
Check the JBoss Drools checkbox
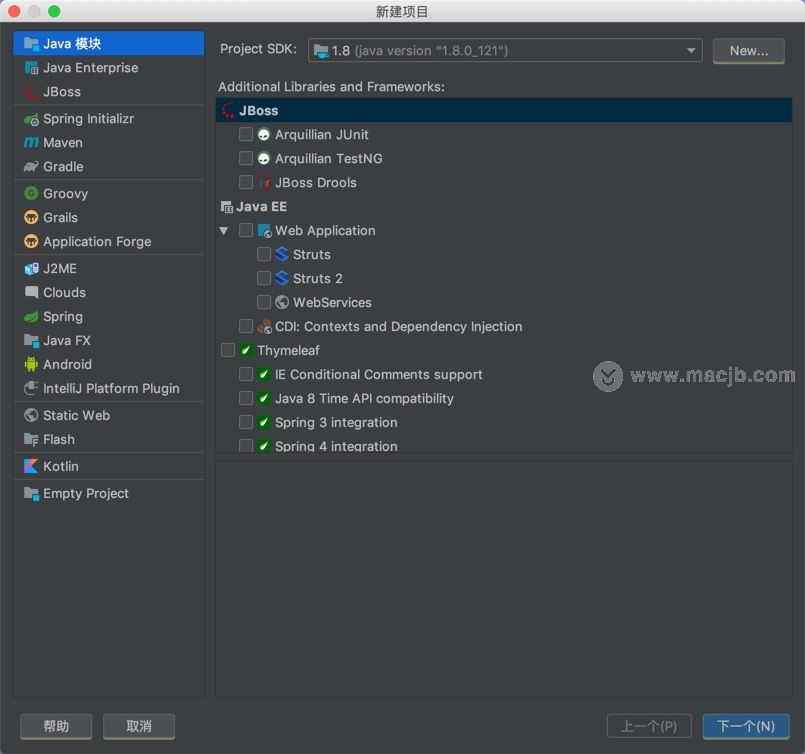click(x=246, y=182)
